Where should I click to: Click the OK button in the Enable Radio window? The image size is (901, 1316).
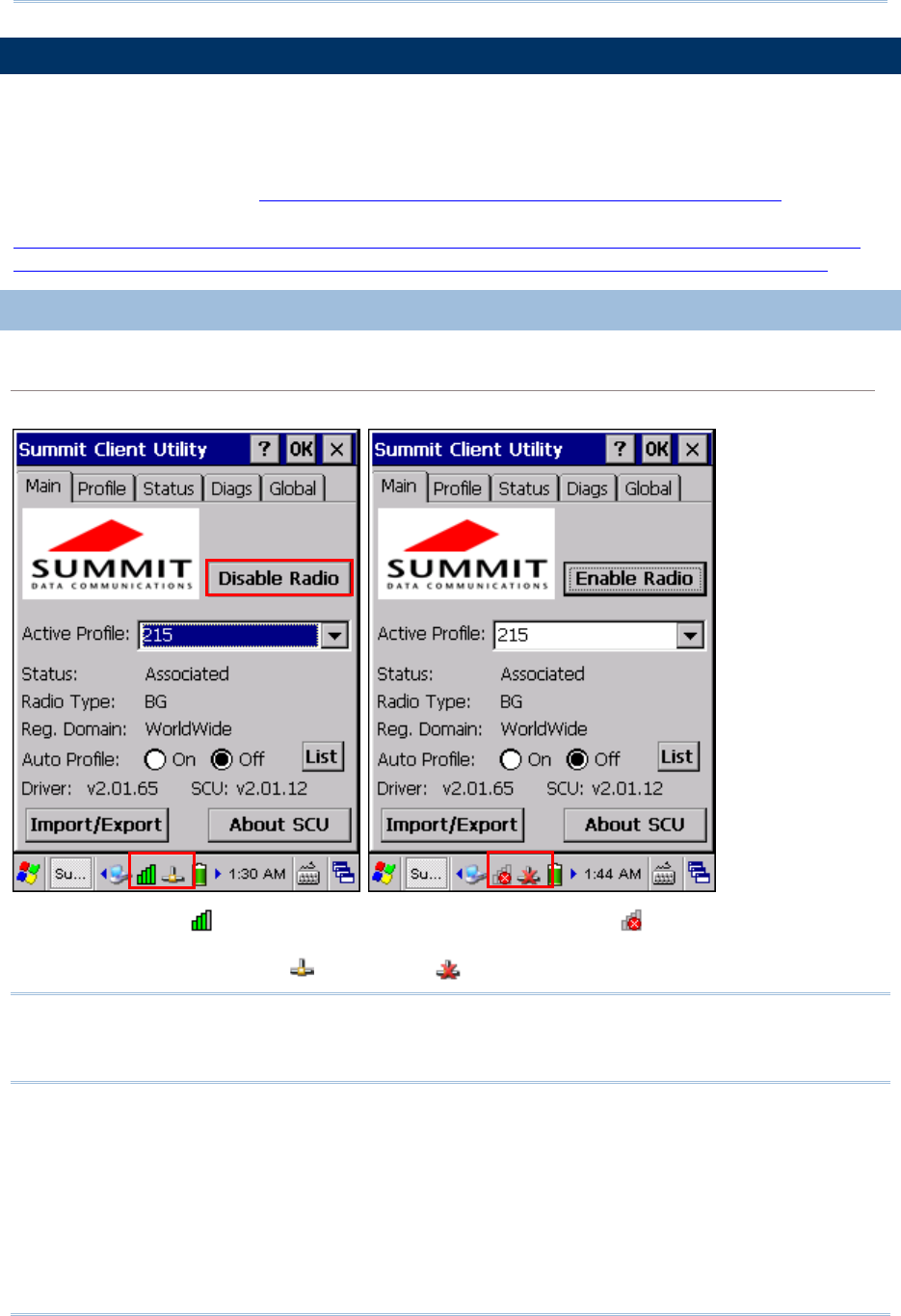pyautogui.click(x=656, y=449)
